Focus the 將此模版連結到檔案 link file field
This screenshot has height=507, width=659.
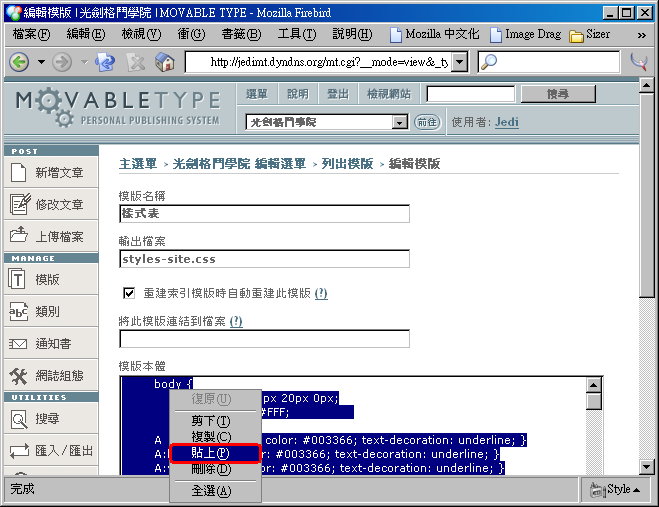(x=264, y=339)
